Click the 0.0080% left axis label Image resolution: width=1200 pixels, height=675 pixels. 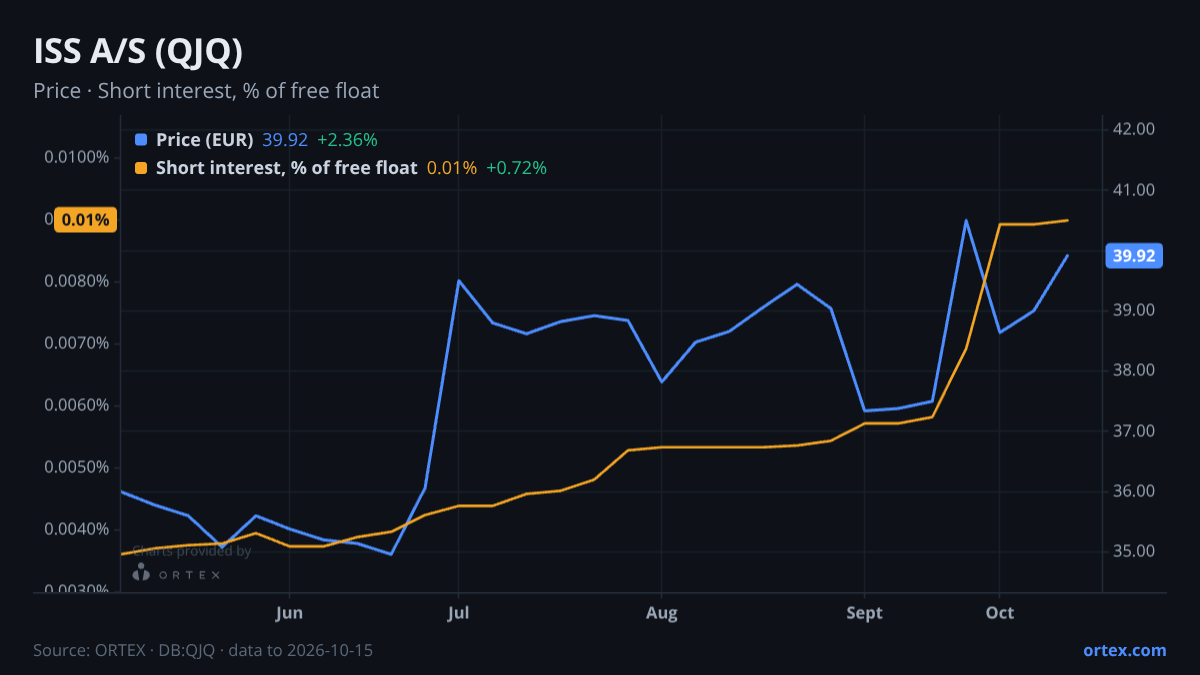[77, 281]
